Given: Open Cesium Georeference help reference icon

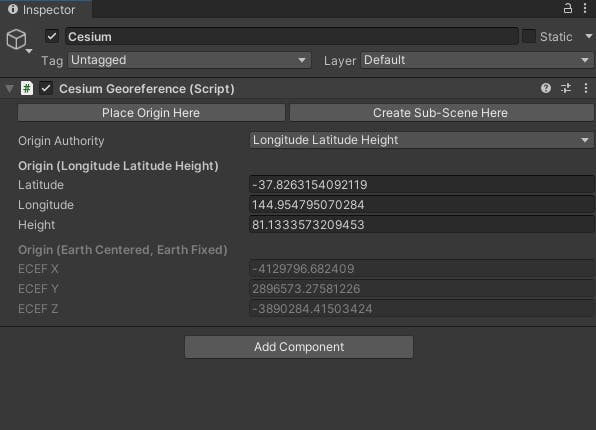Looking at the screenshot, I should pos(546,88).
